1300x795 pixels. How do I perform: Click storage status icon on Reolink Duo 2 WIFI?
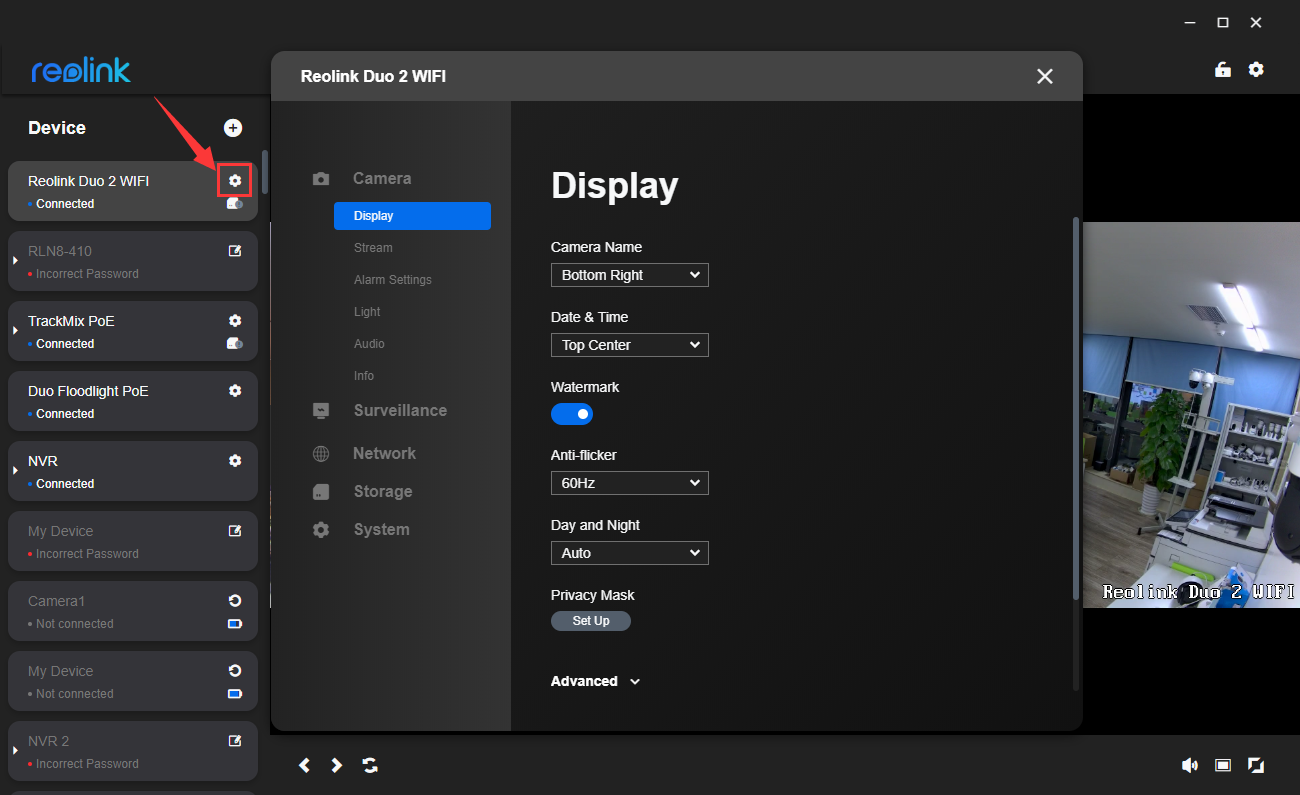point(235,204)
